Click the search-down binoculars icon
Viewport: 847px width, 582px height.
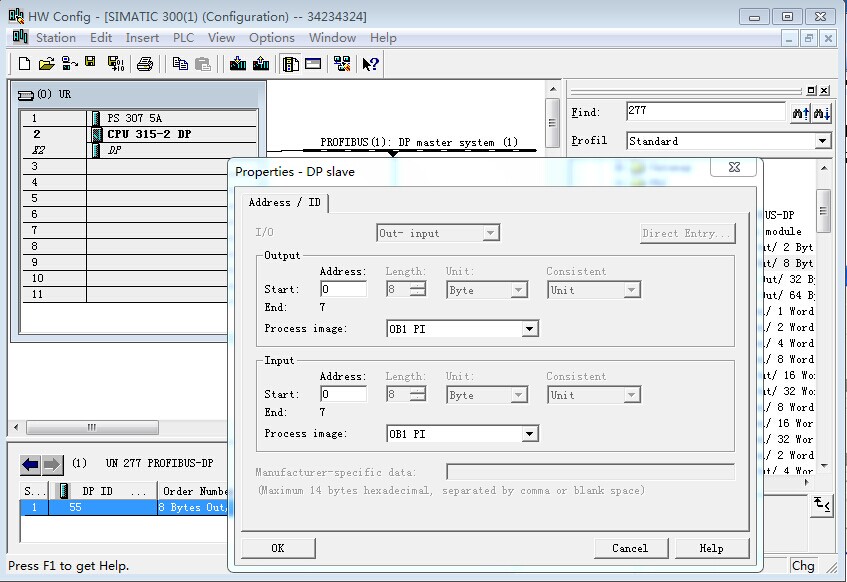(822, 113)
